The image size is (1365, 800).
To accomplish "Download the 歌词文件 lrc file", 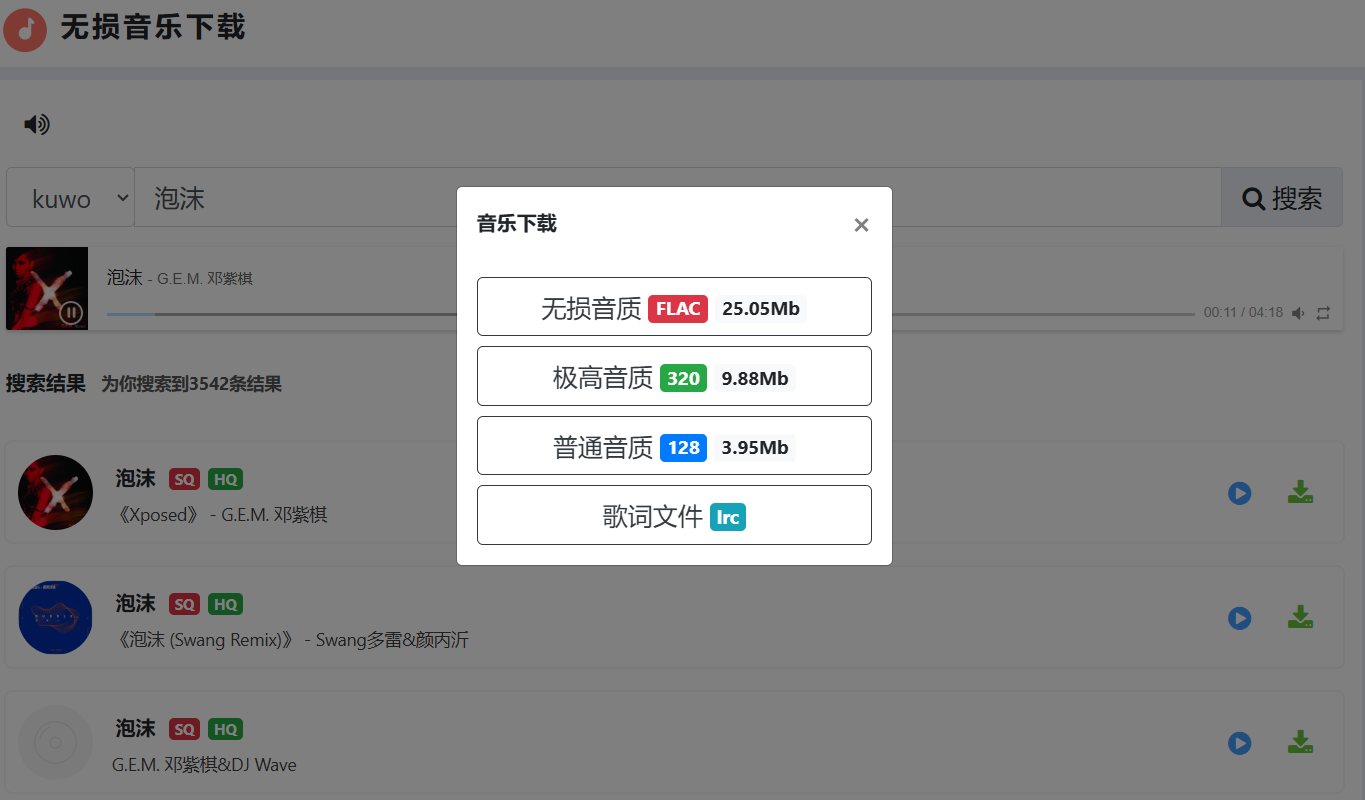I will pos(674,516).
